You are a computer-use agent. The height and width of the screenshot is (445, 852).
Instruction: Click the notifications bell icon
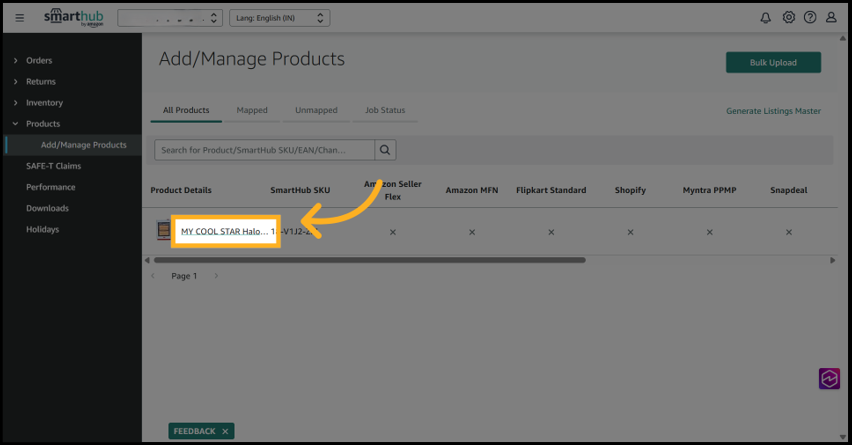766,18
